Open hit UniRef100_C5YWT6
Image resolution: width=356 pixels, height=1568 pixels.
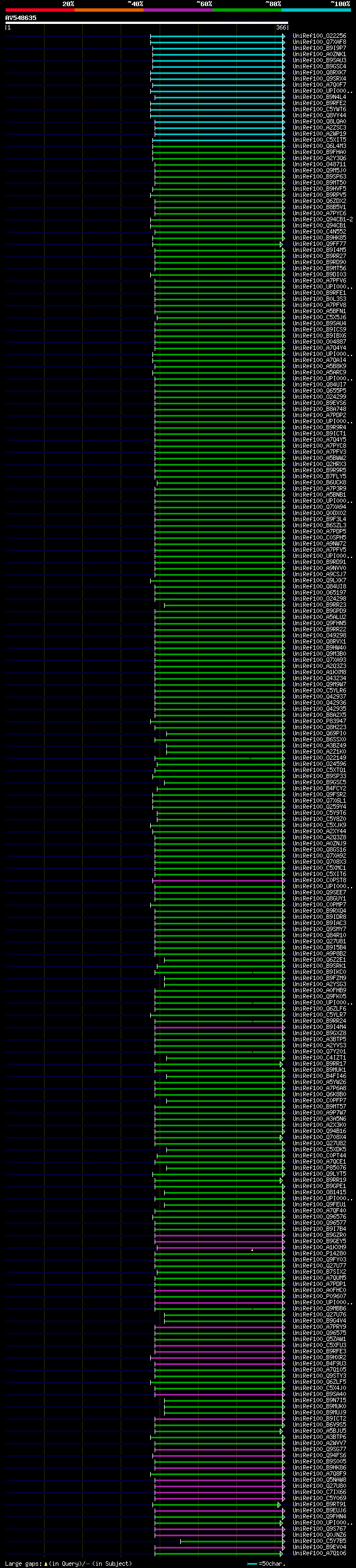pos(319,109)
